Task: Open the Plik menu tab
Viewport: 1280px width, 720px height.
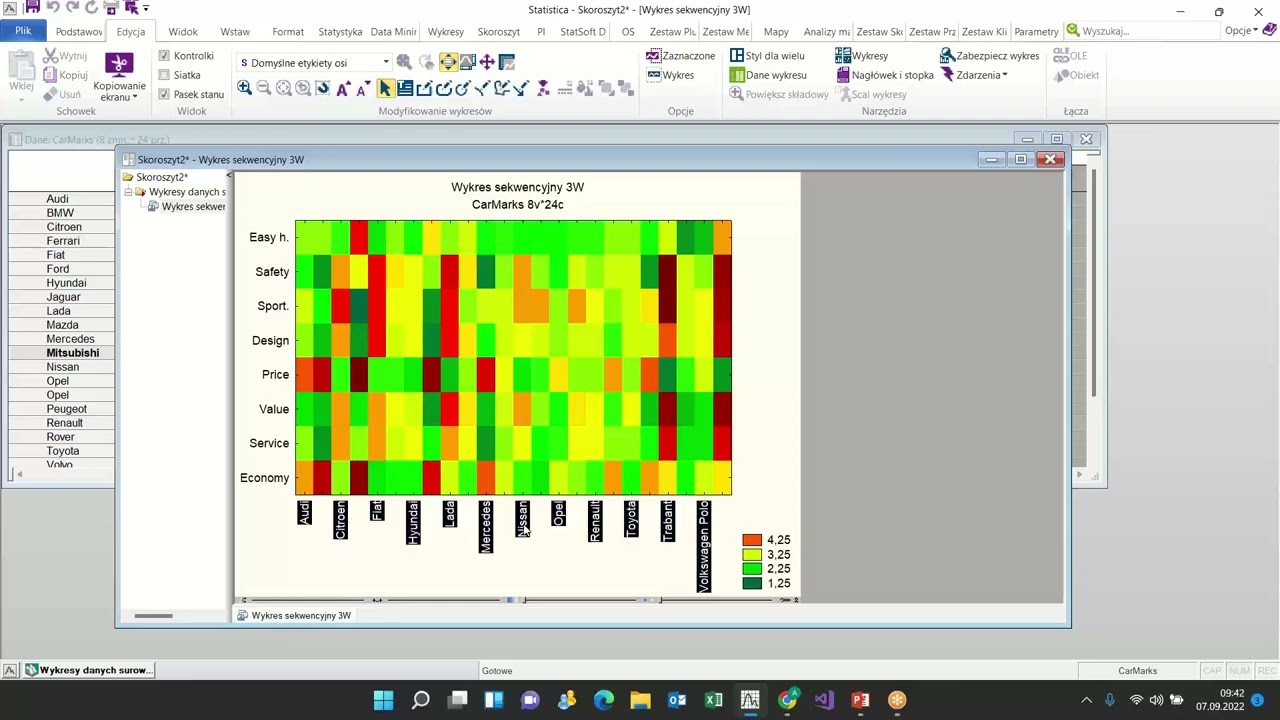Action: (23, 31)
